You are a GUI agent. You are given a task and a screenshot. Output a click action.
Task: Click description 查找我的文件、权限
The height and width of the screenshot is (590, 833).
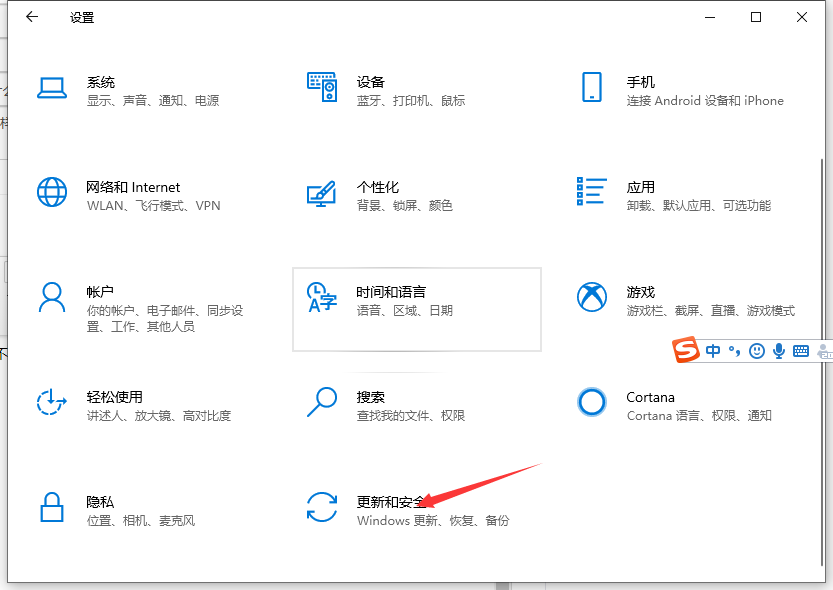click(411, 415)
